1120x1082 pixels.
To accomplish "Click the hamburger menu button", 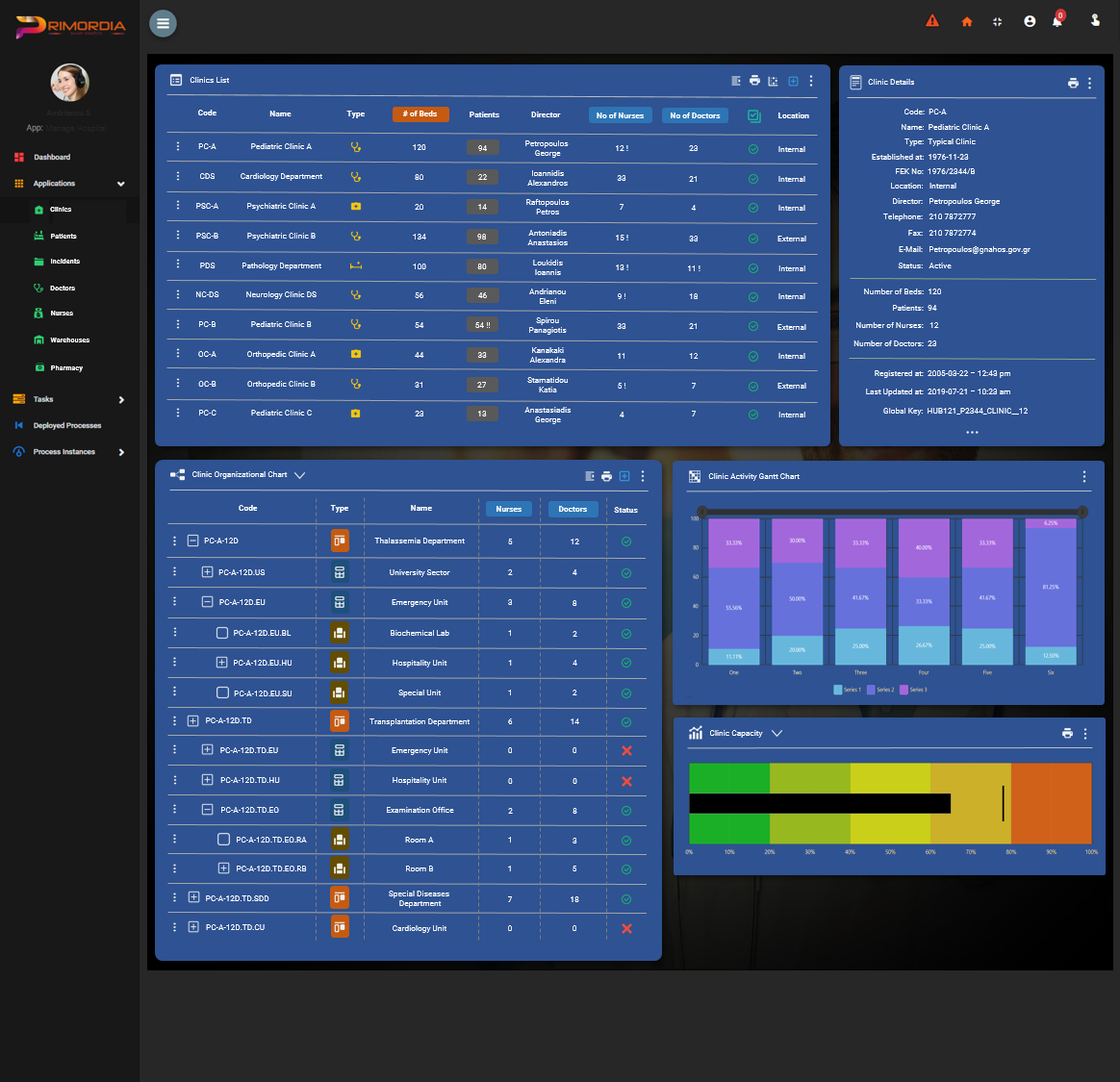I will click(164, 23).
